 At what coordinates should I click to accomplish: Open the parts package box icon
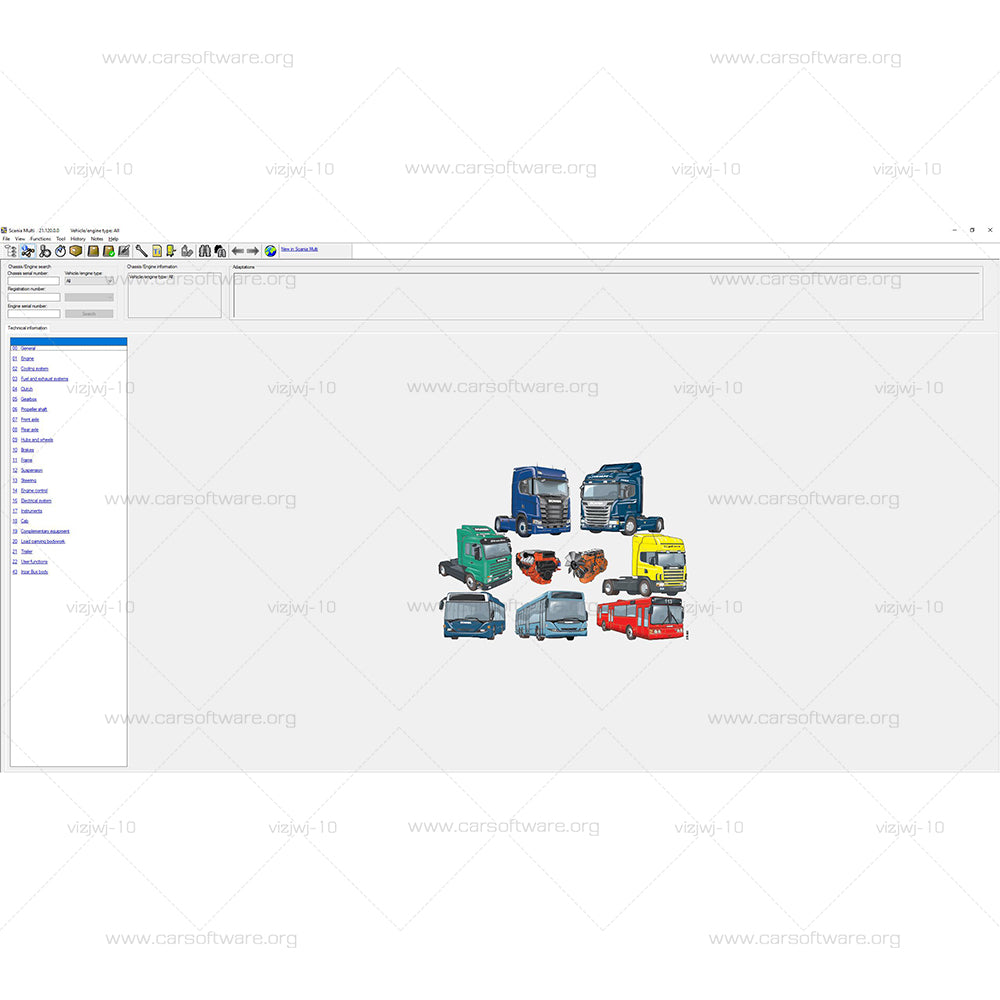pos(76,251)
